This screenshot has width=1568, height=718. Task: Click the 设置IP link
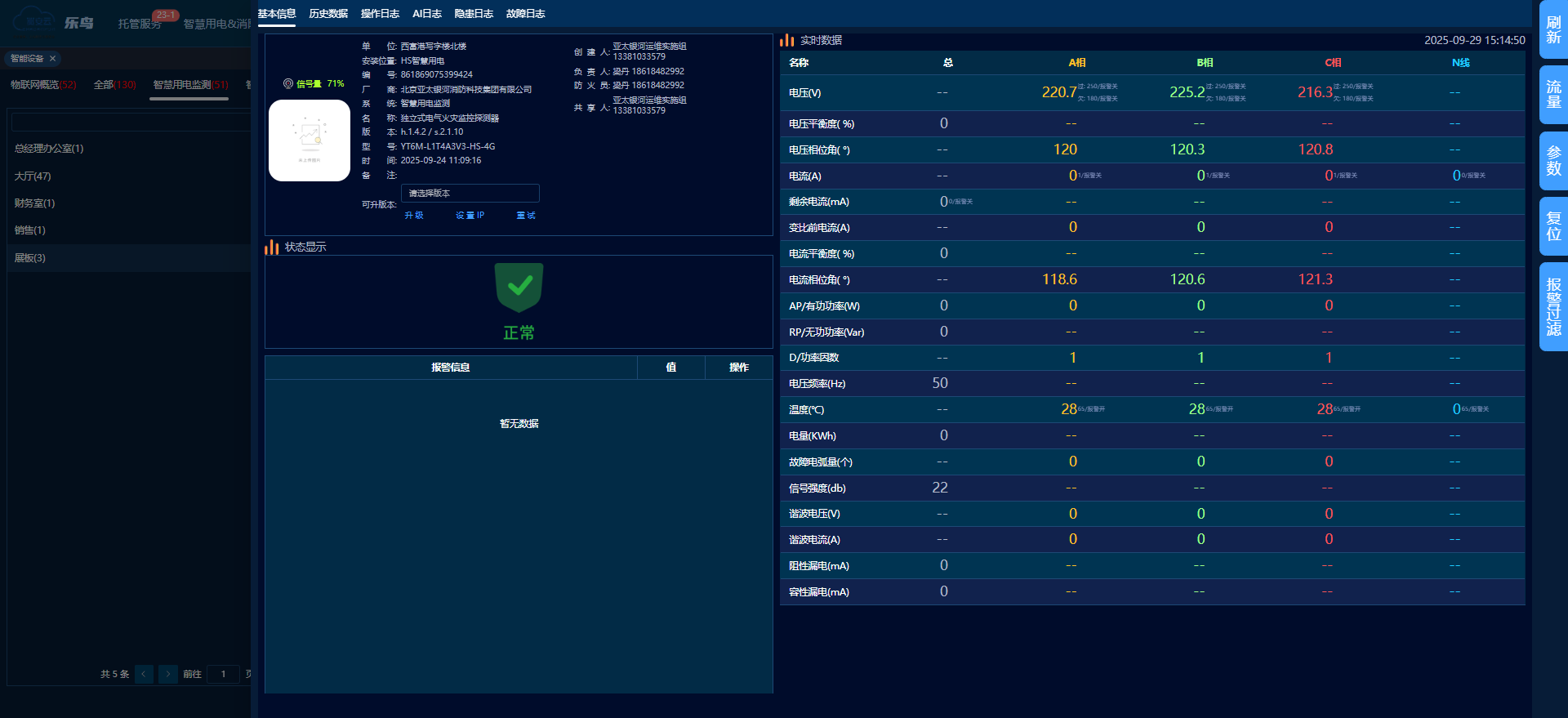tap(470, 216)
